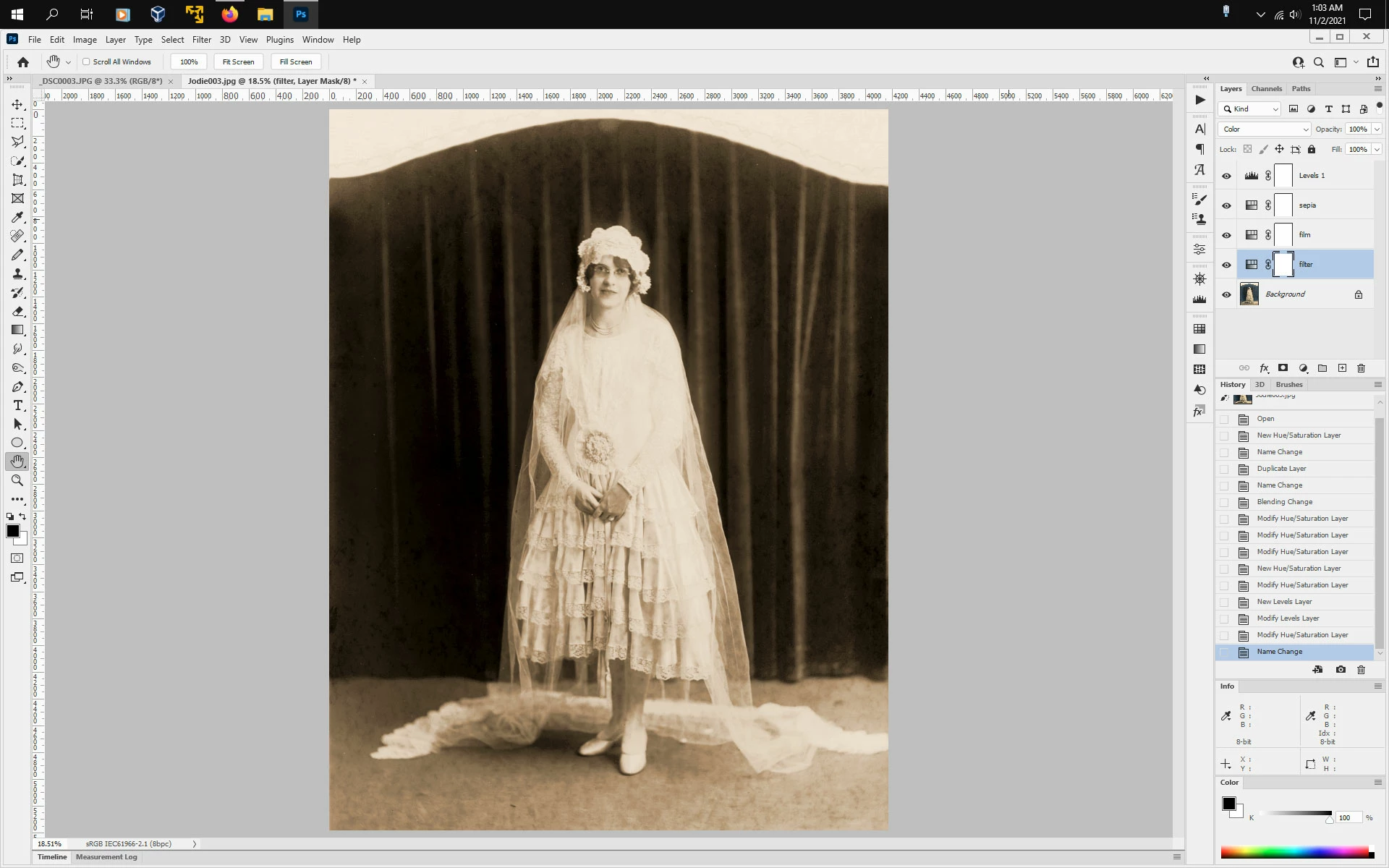Take a new history snapshot

[x=1341, y=670]
